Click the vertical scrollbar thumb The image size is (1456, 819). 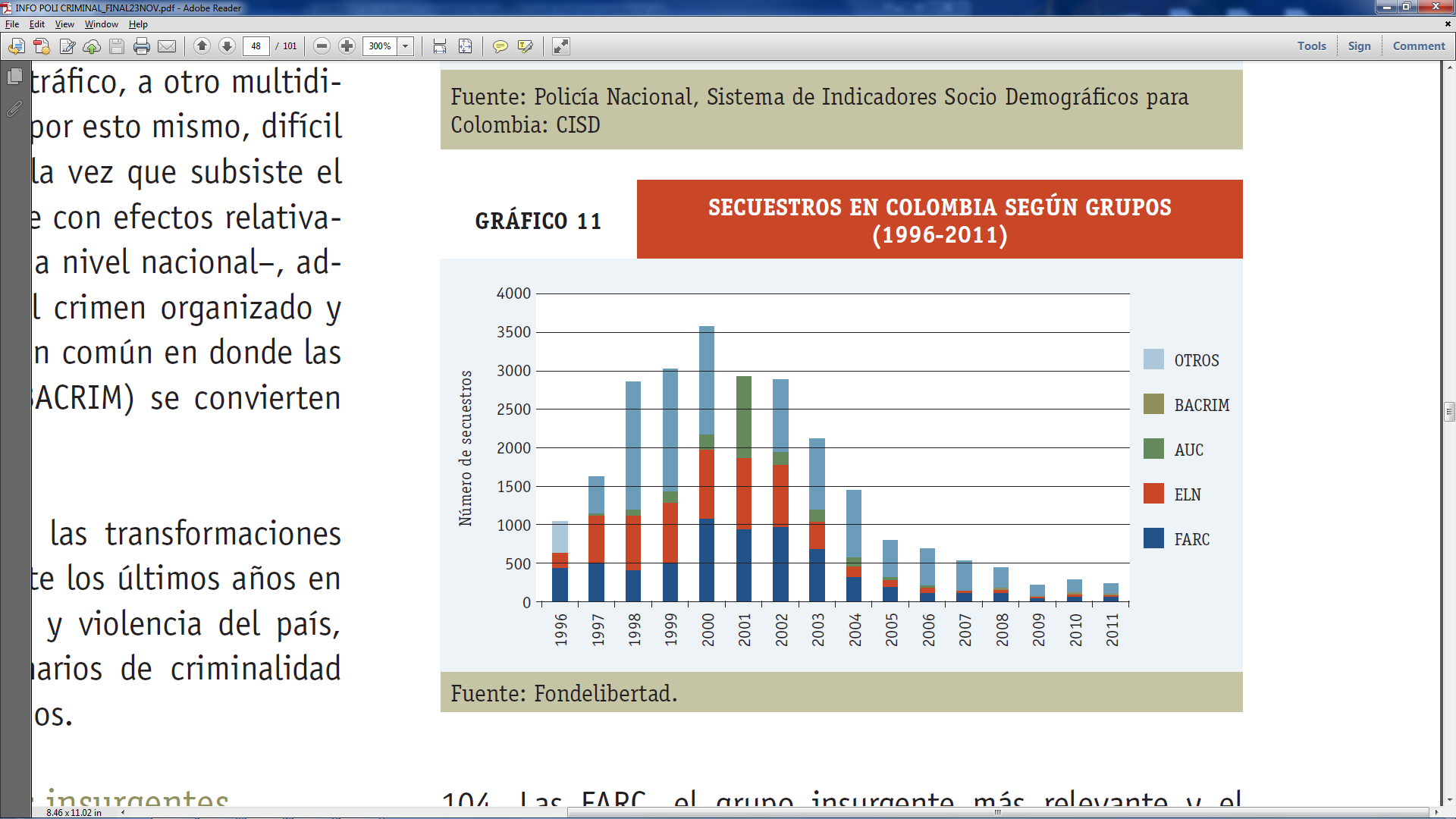[1449, 412]
